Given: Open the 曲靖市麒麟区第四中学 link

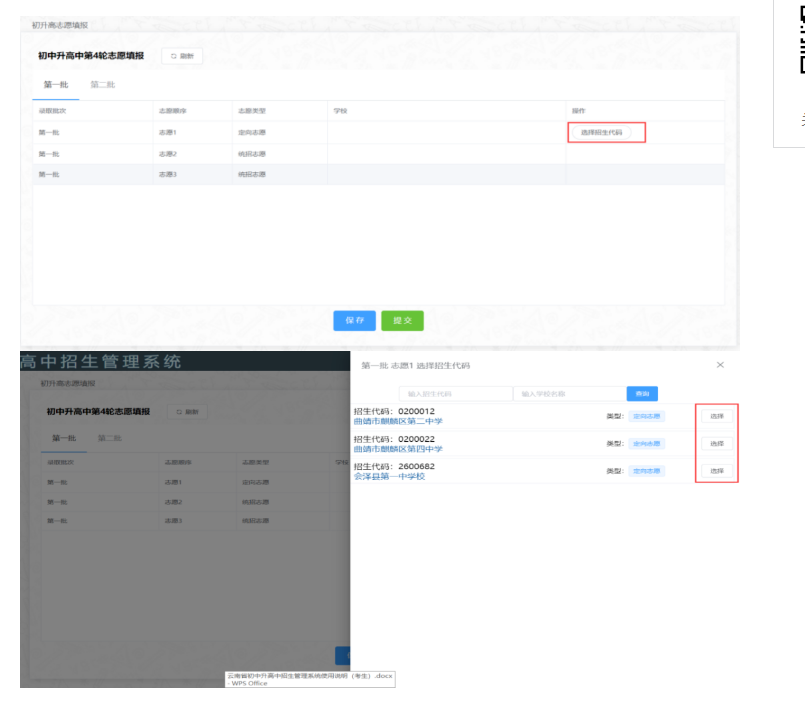Looking at the screenshot, I should click(x=398, y=449).
